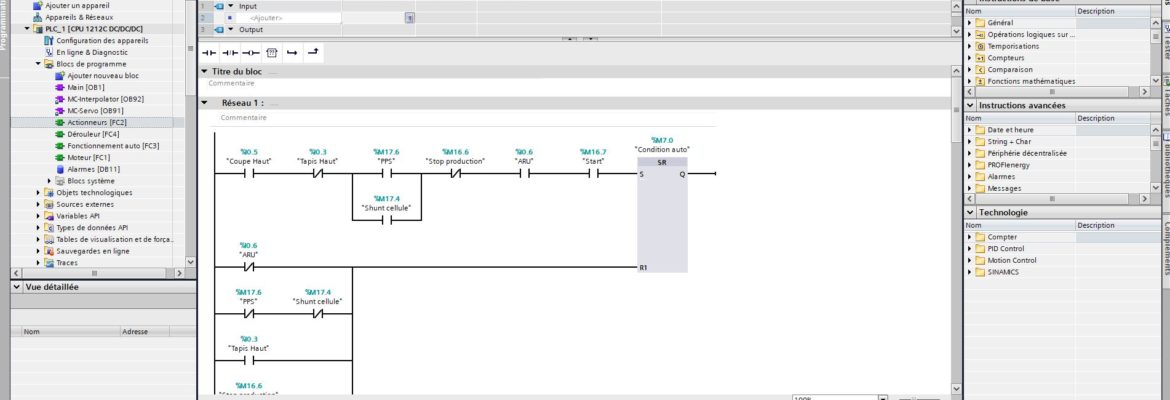Click the editor's vertical scrollbar down arrow
This screenshot has width=1170, height=400.
tap(956, 388)
